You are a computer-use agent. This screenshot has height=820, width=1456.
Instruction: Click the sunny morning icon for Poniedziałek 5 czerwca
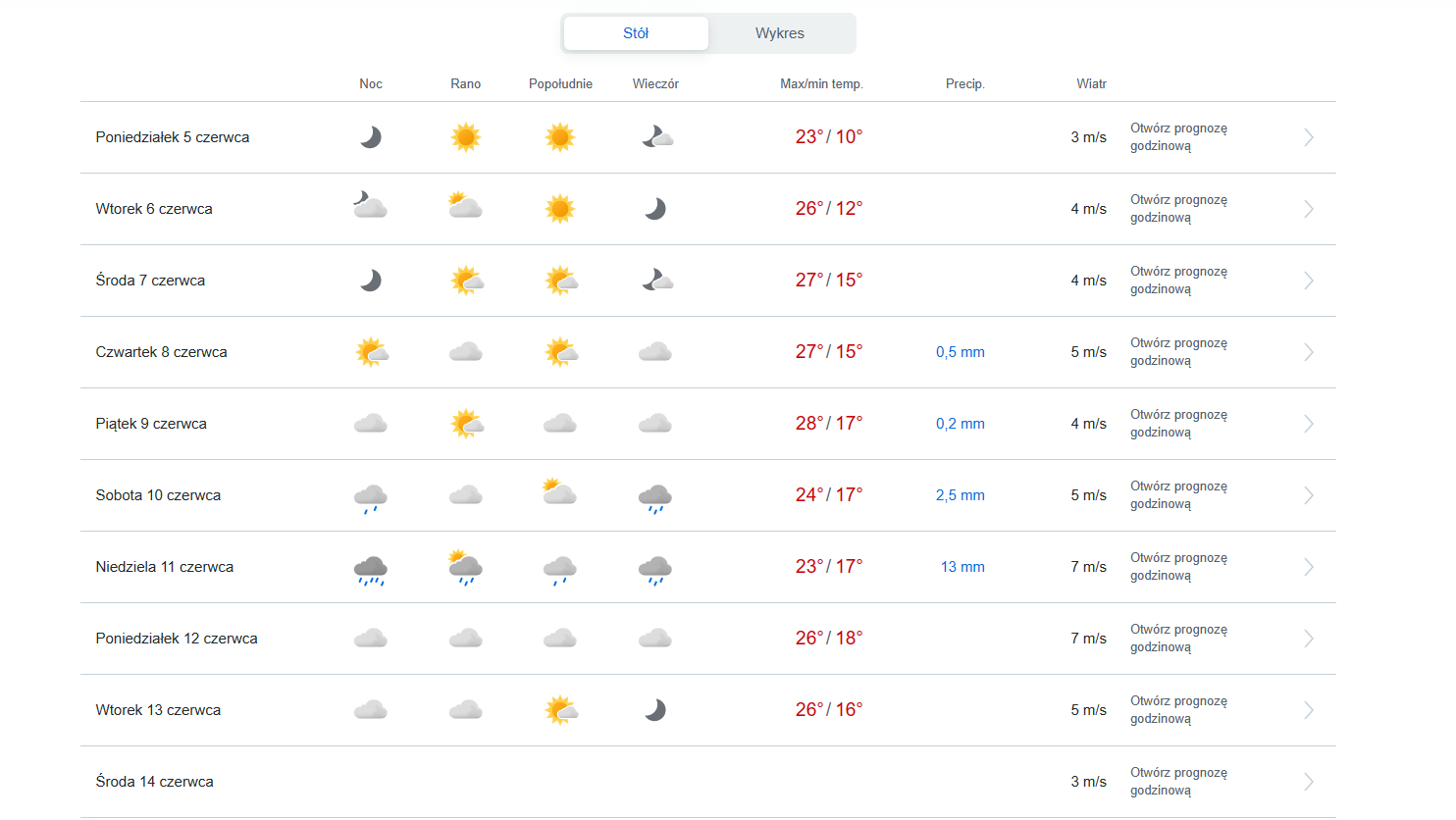tap(466, 137)
